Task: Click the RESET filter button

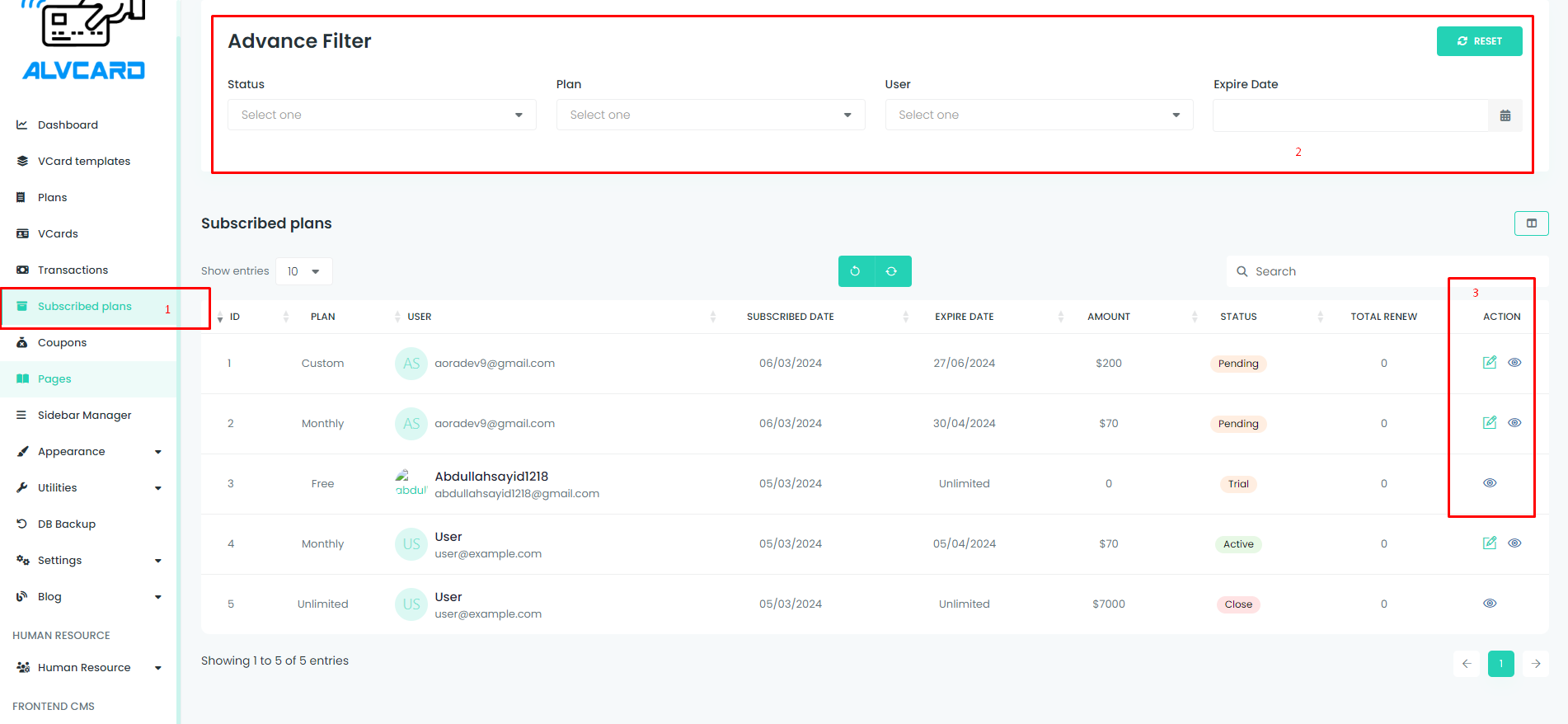Action: (x=1480, y=41)
